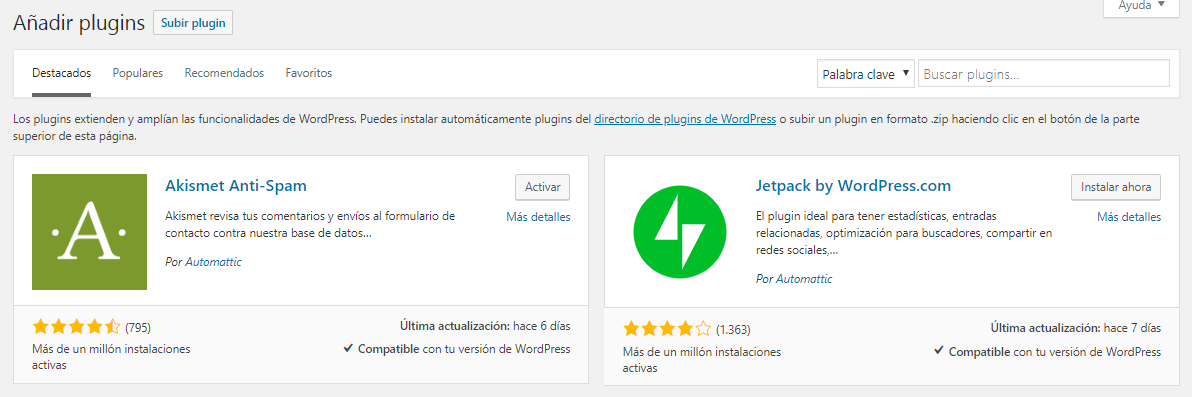This screenshot has height=397, width=1192.
Task: Open Más detalles for Akismet Anti-Spam
Action: pyautogui.click(x=538, y=217)
